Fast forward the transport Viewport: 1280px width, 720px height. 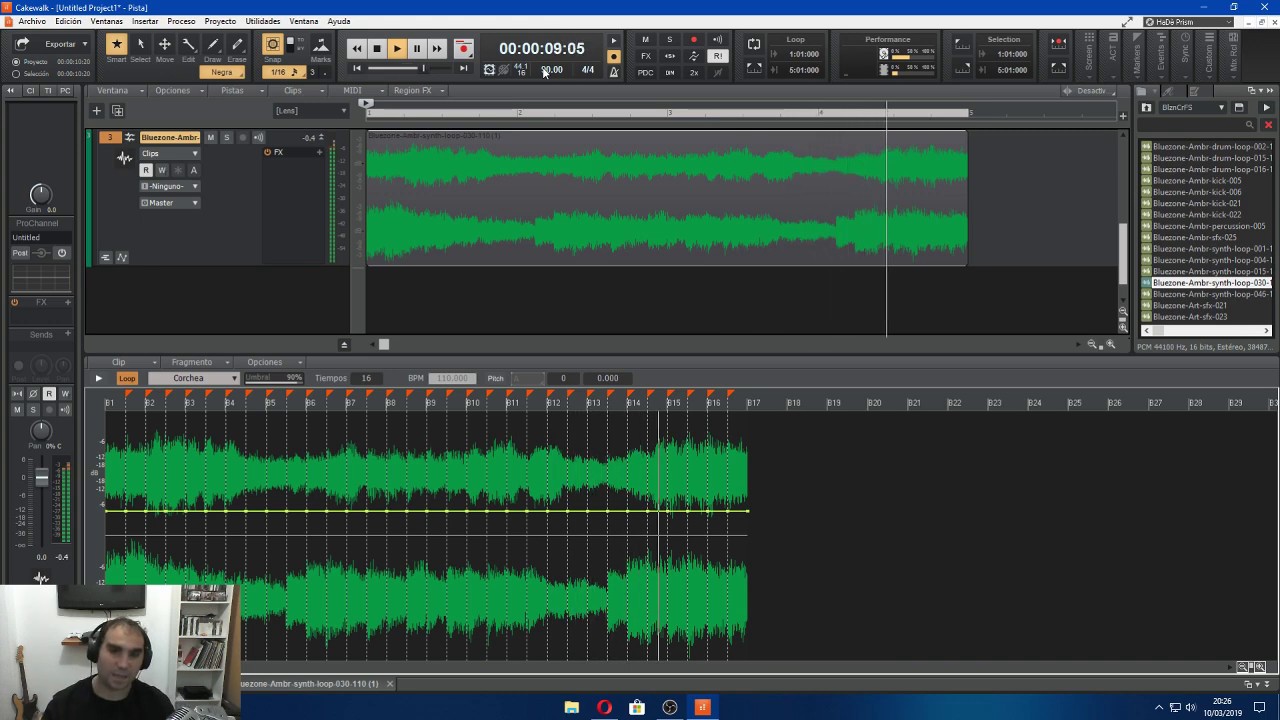click(x=437, y=48)
